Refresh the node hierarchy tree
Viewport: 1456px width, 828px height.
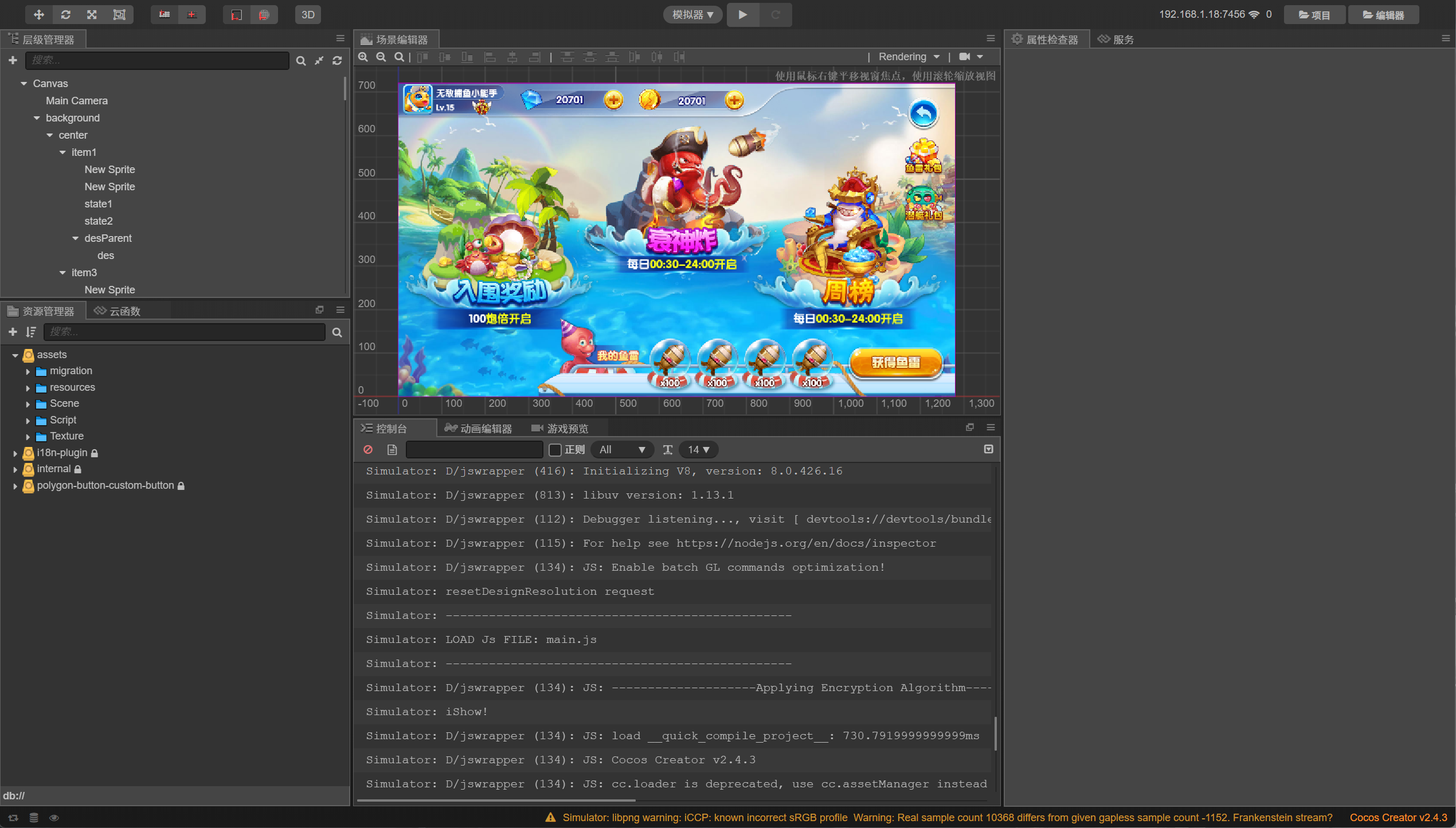click(337, 60)
